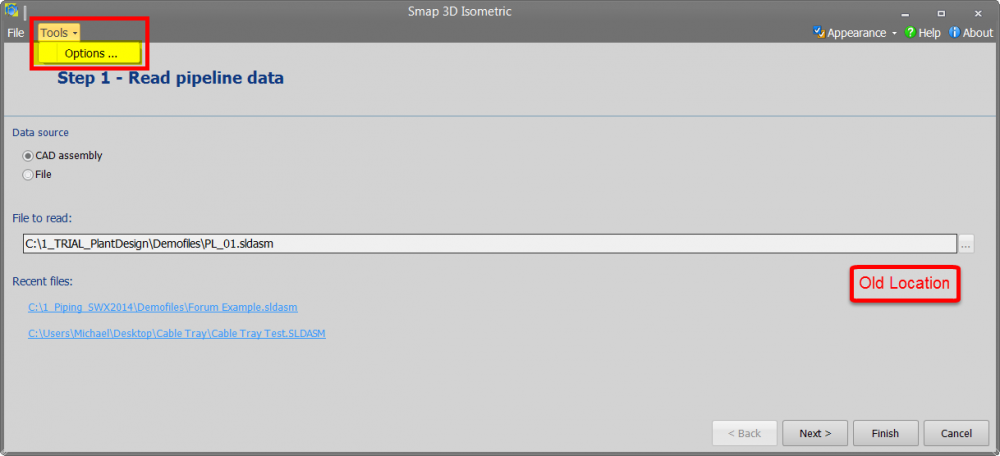Expand the Appearance dropdown arrow
Image resolution: width=1000 pixels, height=456 pixels.
click(x=894, y=33)
